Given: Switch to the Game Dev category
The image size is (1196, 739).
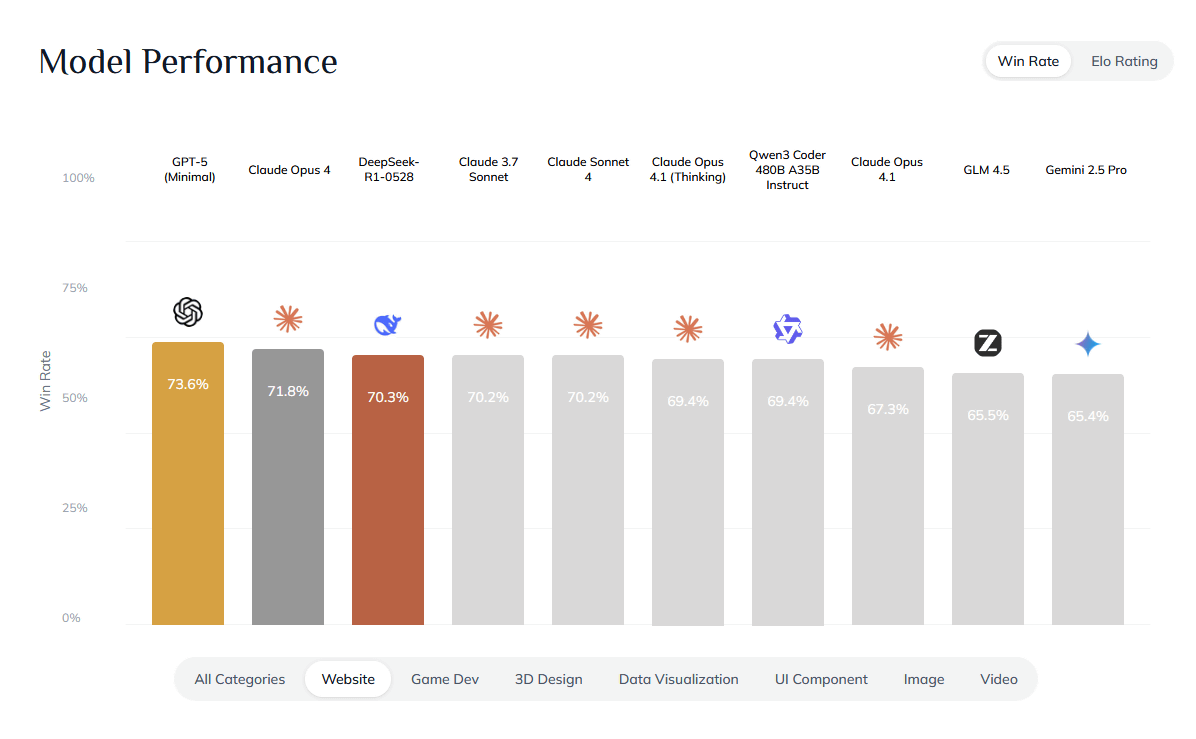Looking at the screenshot, I should point(445,679).
